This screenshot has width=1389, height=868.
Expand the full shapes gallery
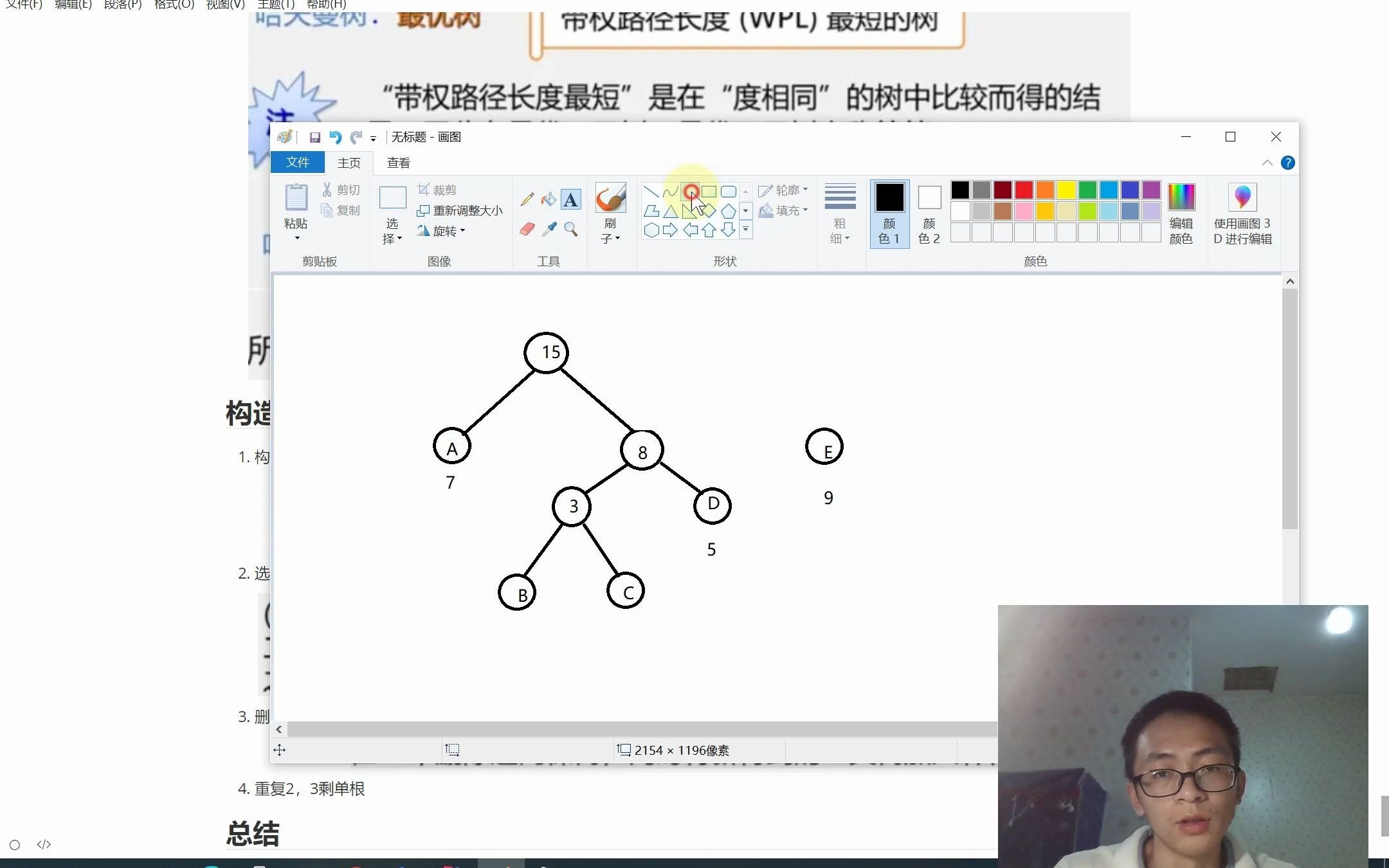point(746,230)
